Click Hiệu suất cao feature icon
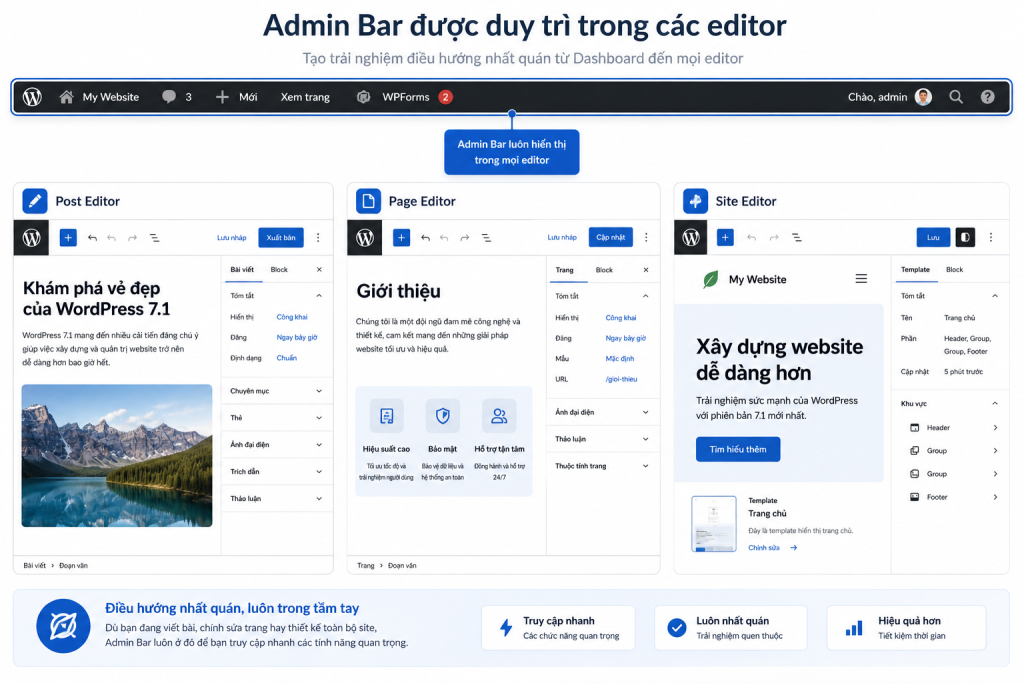This screenshot has width=1024, height=683. (387, 416)
